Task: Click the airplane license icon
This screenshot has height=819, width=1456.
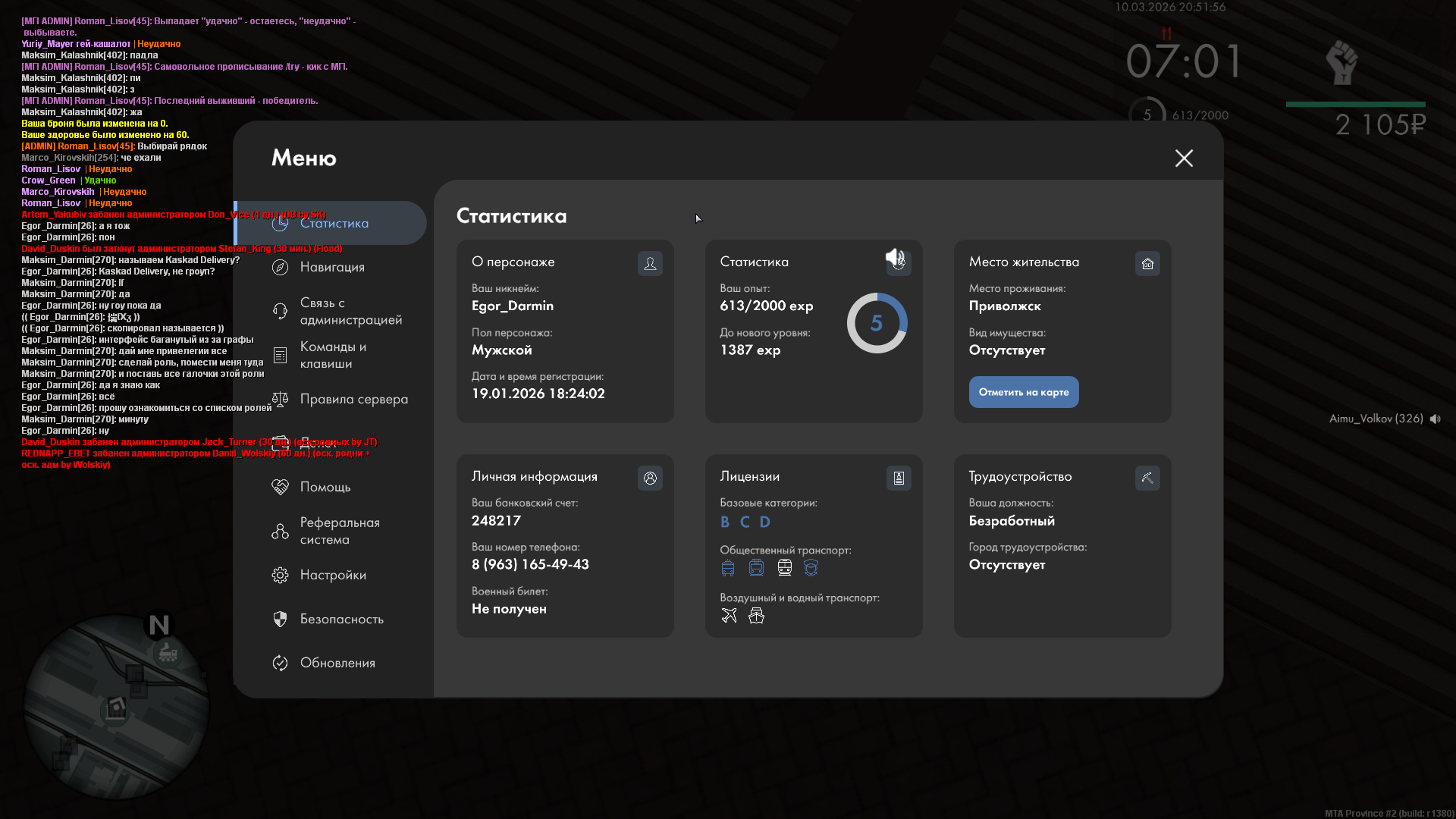Action: pyautogui.click(x=729, y=615)
